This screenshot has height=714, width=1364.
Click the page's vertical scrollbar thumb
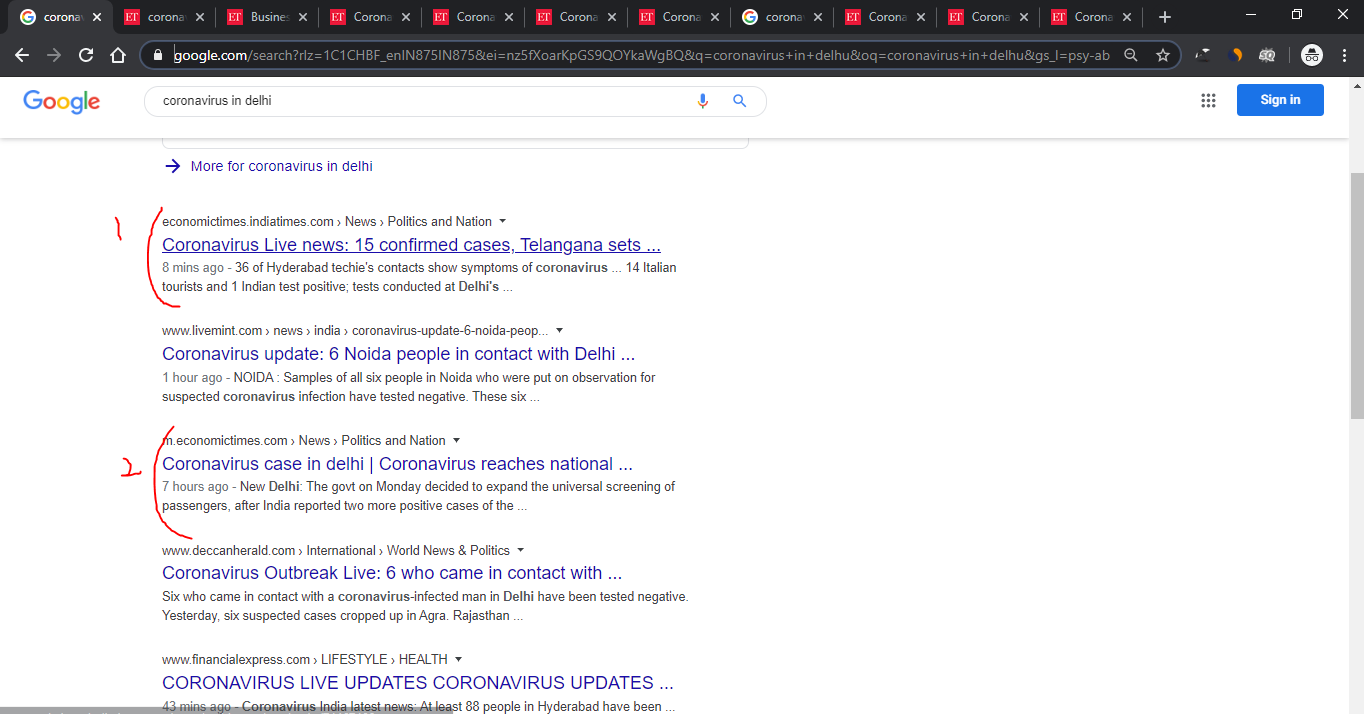click(1356, 295)
